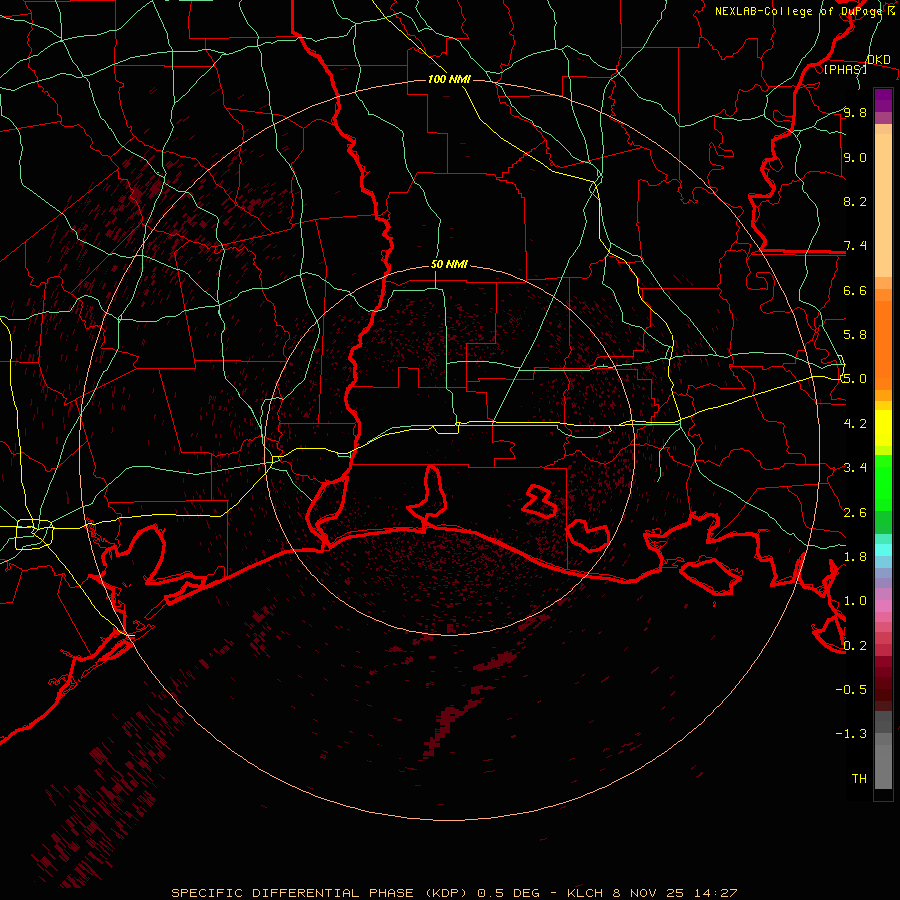The width and height of the screenshot is (900, 900).
Task: Click the -0.5 value on the legend
Action: [851, 690]
